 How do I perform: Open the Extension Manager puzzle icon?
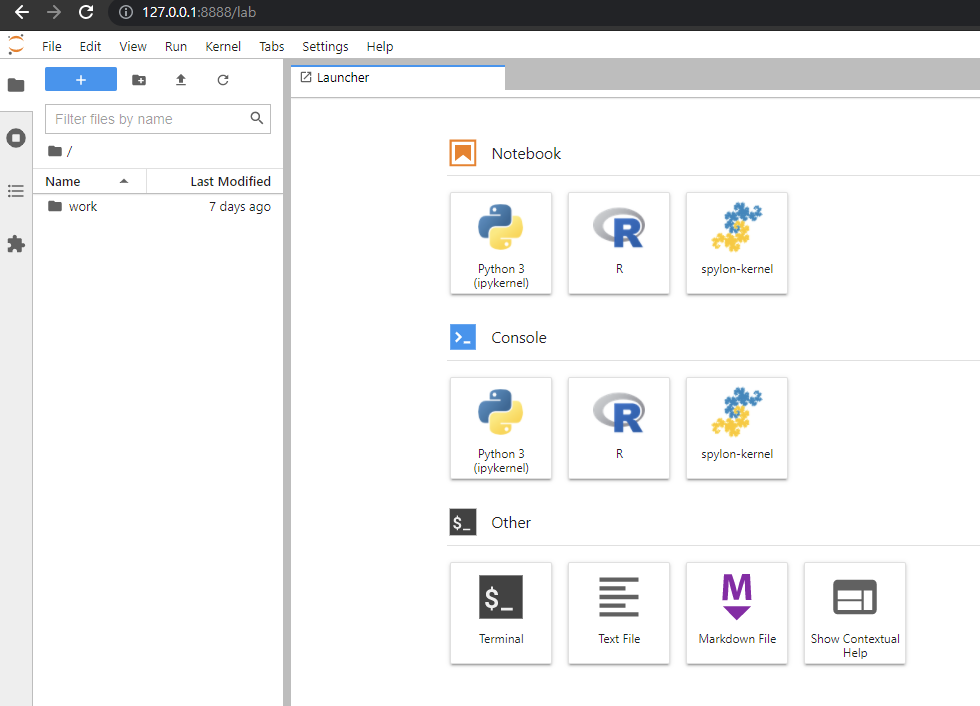point(16,244)
